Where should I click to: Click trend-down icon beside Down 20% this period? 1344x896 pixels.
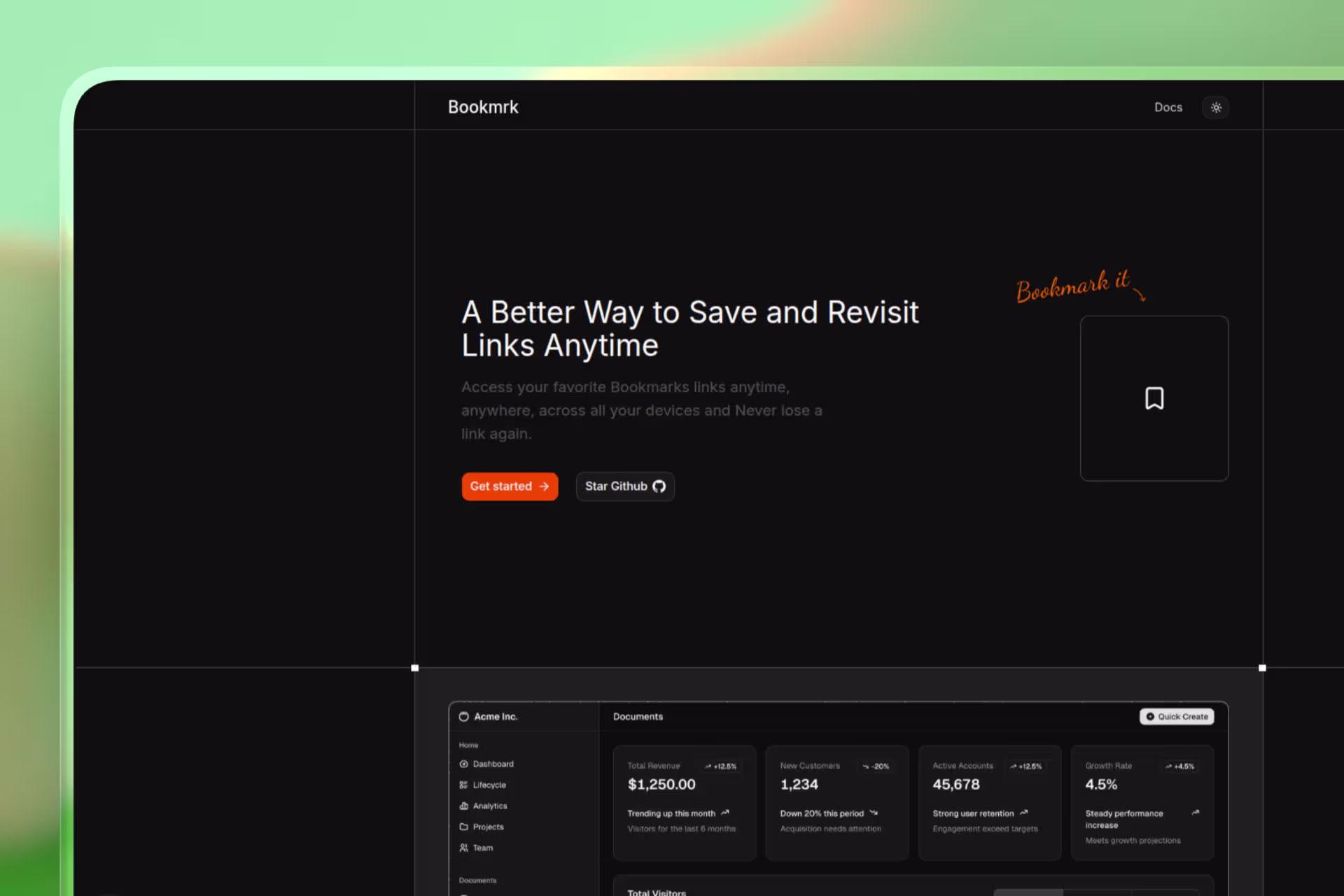pyautogui.click(x=874, y=813)
